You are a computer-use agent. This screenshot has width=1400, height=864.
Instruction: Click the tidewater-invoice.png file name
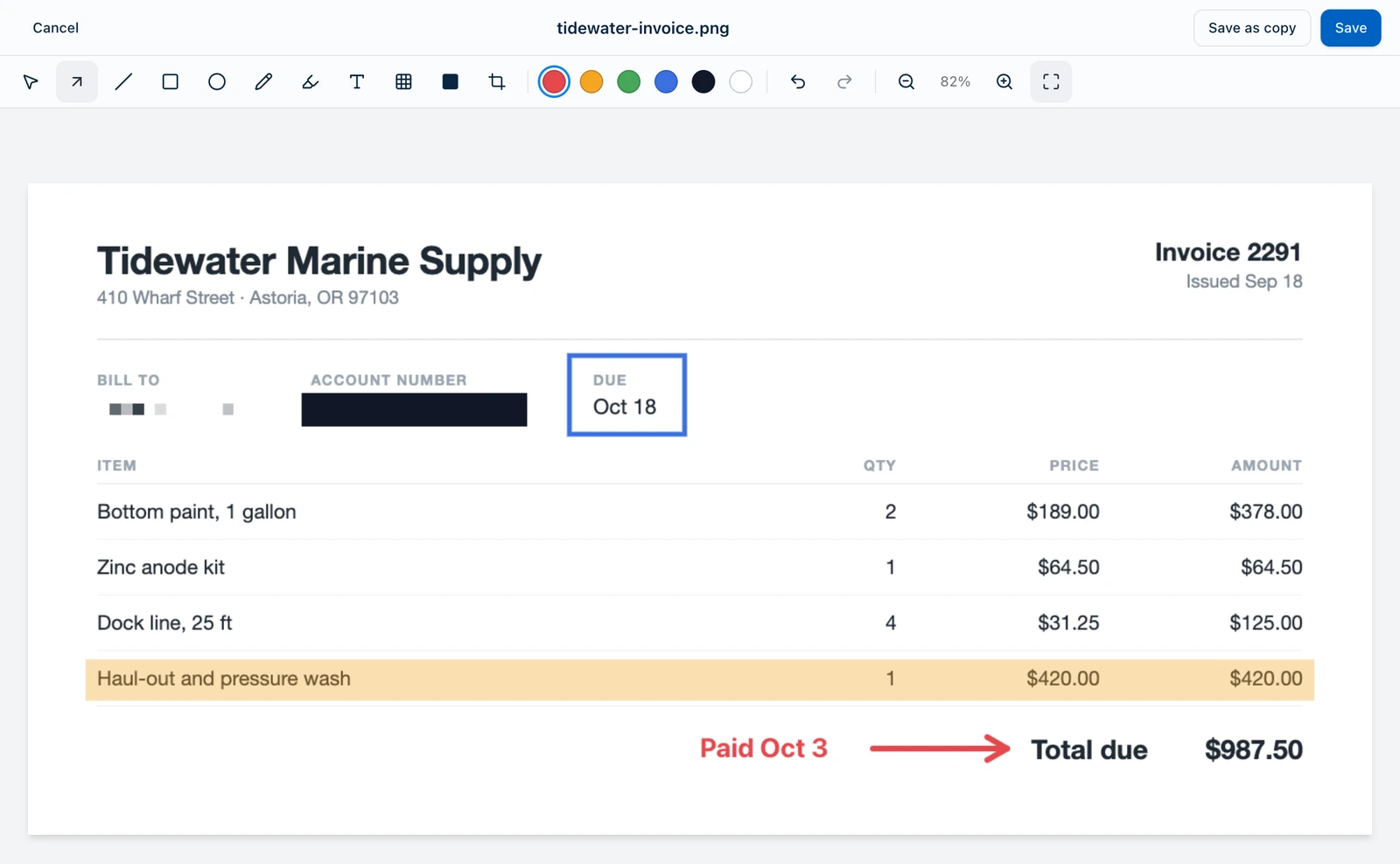pos(643,28)
